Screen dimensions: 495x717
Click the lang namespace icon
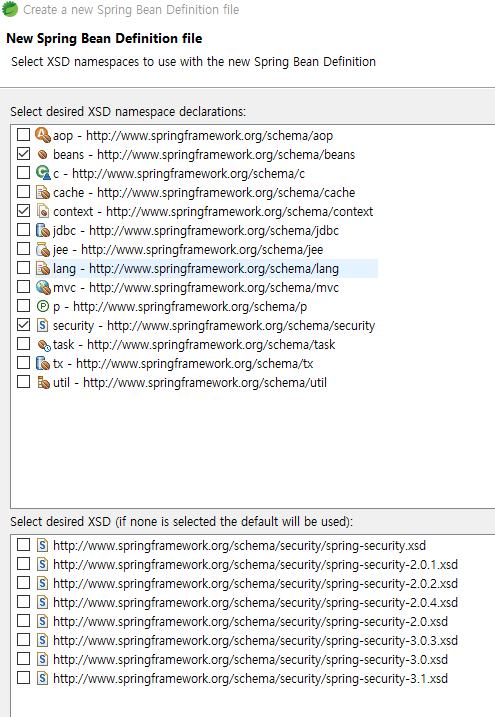tap(43, 268)
